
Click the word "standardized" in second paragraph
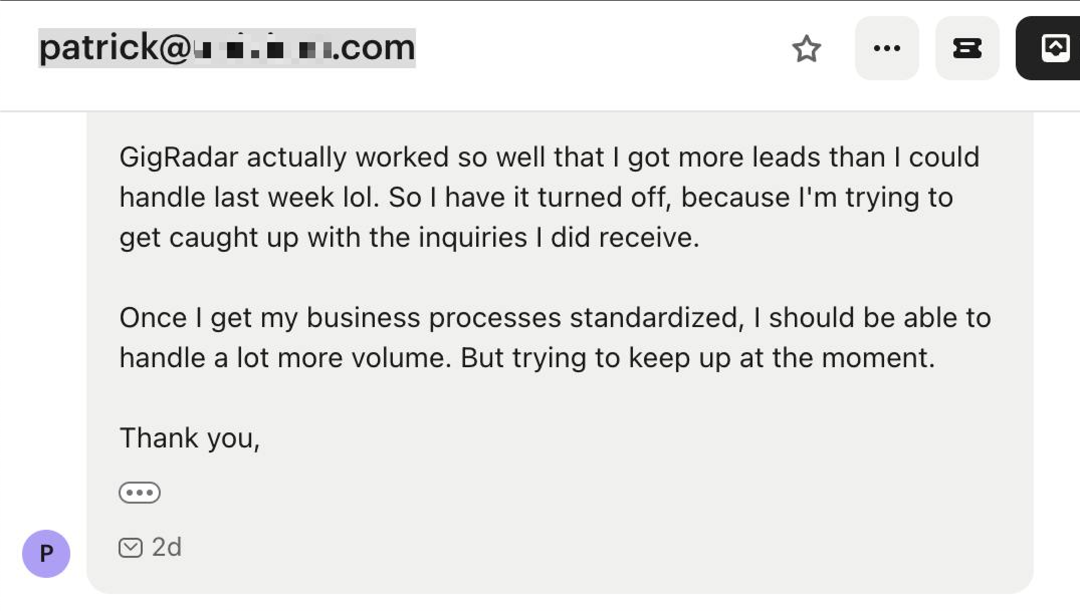(656, 318)
